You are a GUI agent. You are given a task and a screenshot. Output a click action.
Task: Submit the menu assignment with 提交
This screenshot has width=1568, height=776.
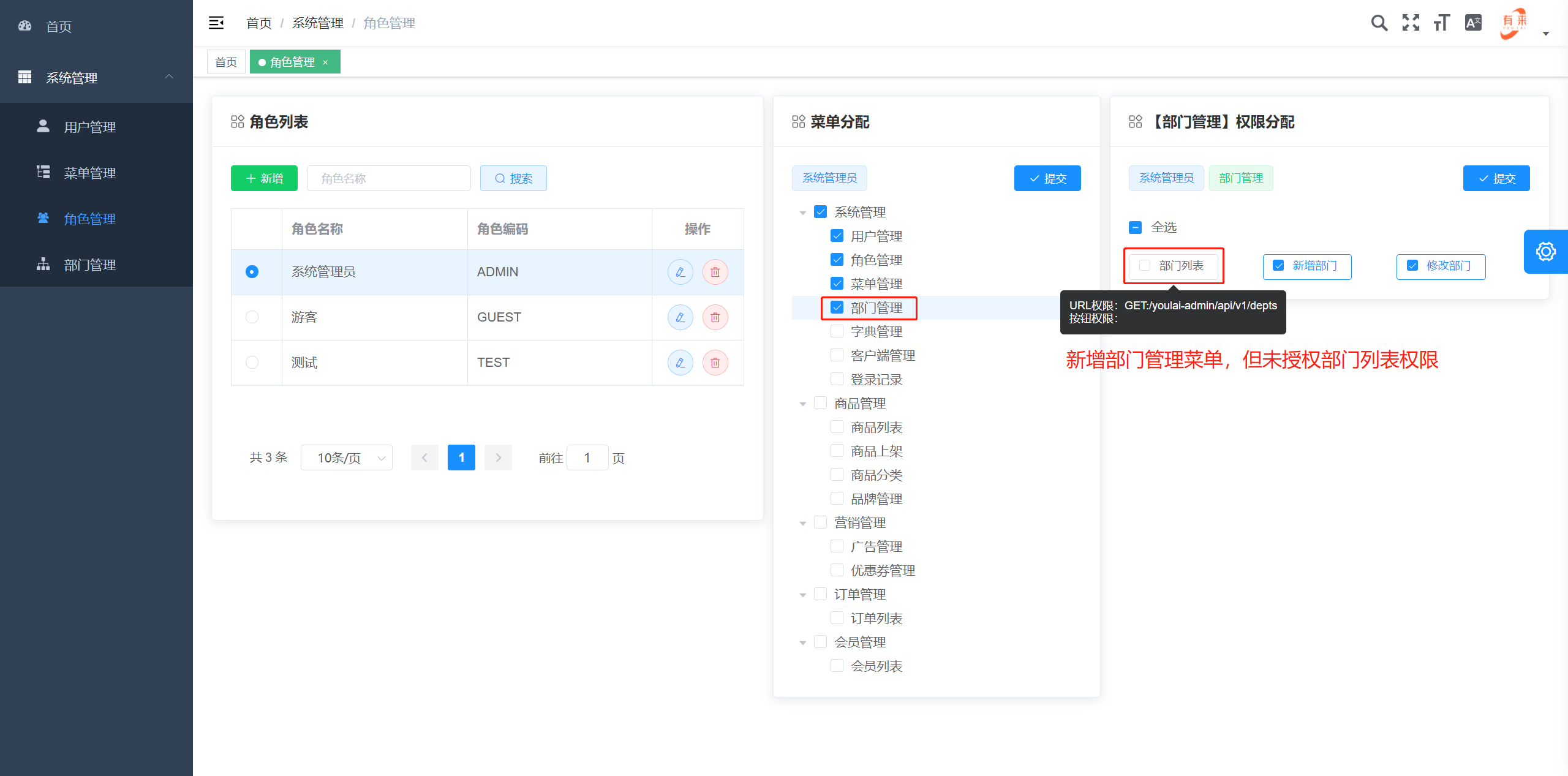[x=1047, y=178]
